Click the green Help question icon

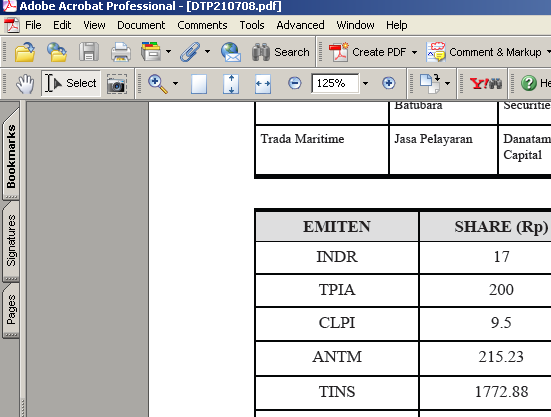coord(529,83)
